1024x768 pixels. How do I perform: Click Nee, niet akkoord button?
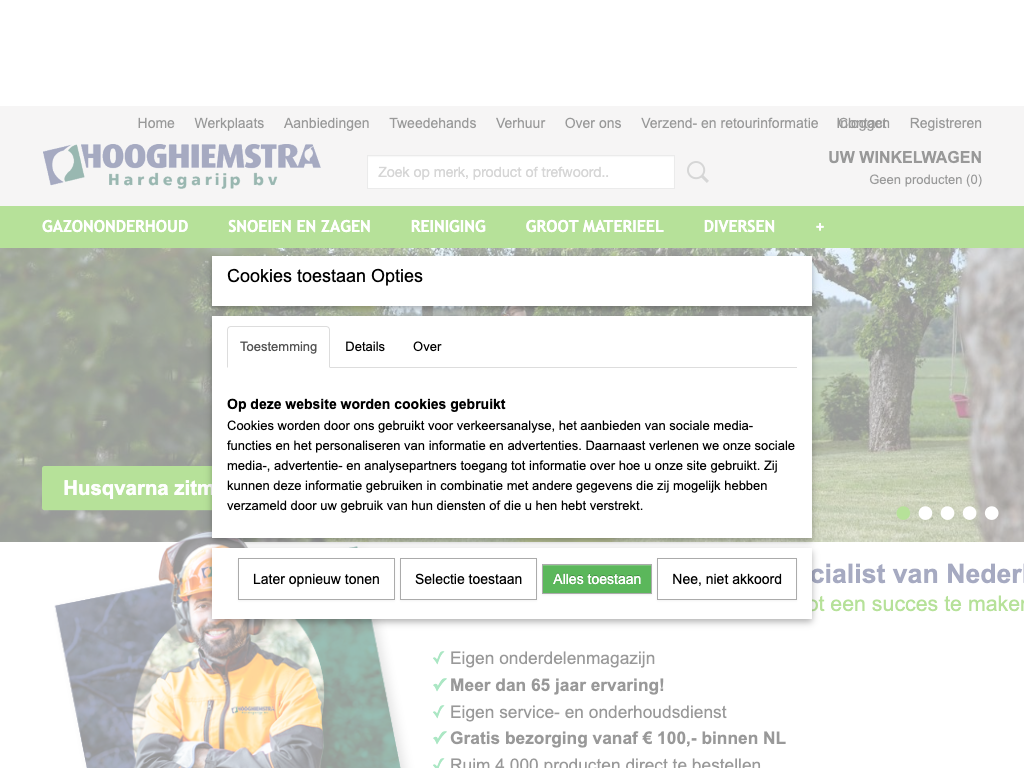(727, 579)
